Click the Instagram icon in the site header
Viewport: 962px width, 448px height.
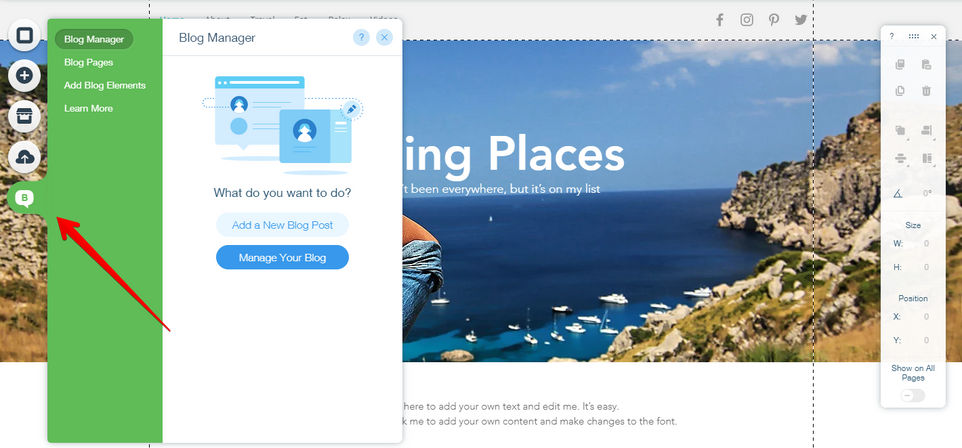pyautogui.click(x=747, y=20)
